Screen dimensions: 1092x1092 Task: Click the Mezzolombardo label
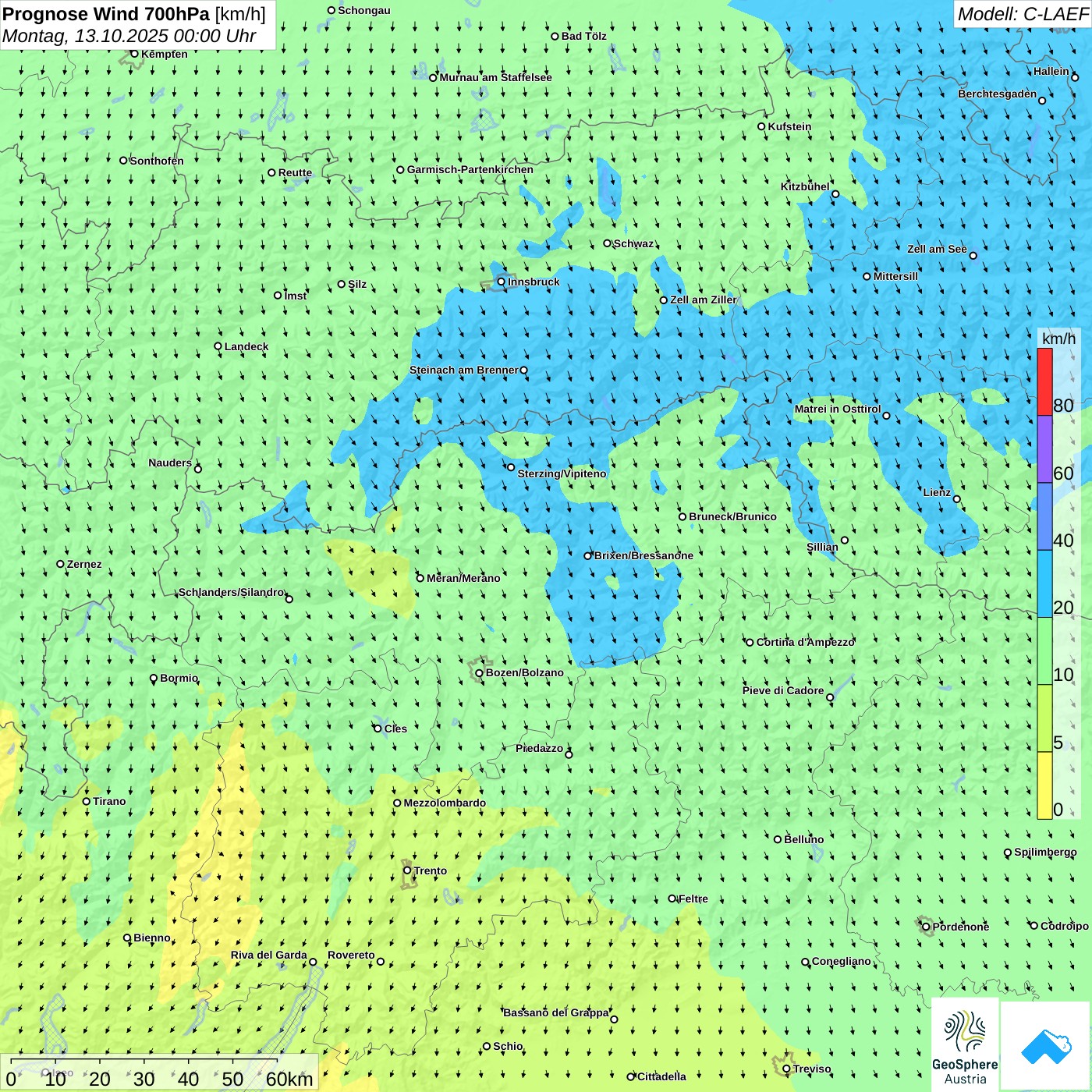click(x=445, y=803)
